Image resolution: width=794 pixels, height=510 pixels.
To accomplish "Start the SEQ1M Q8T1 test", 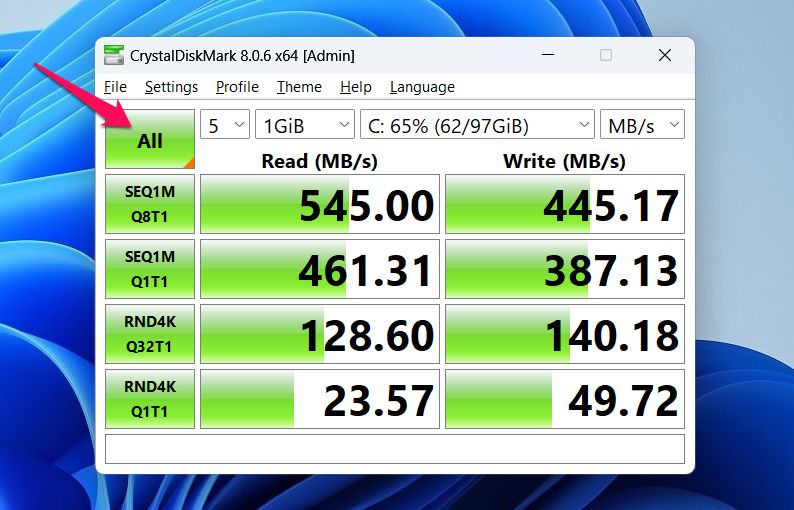I will click(x=150, y=204).
